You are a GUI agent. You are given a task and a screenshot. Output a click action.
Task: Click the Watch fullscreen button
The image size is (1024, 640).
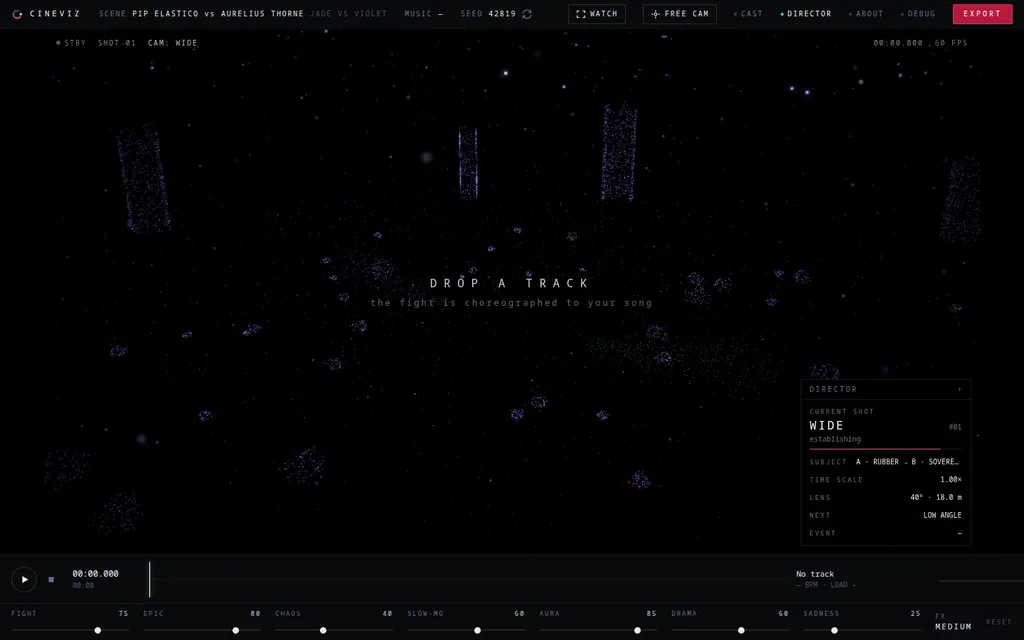click(596, 14)
